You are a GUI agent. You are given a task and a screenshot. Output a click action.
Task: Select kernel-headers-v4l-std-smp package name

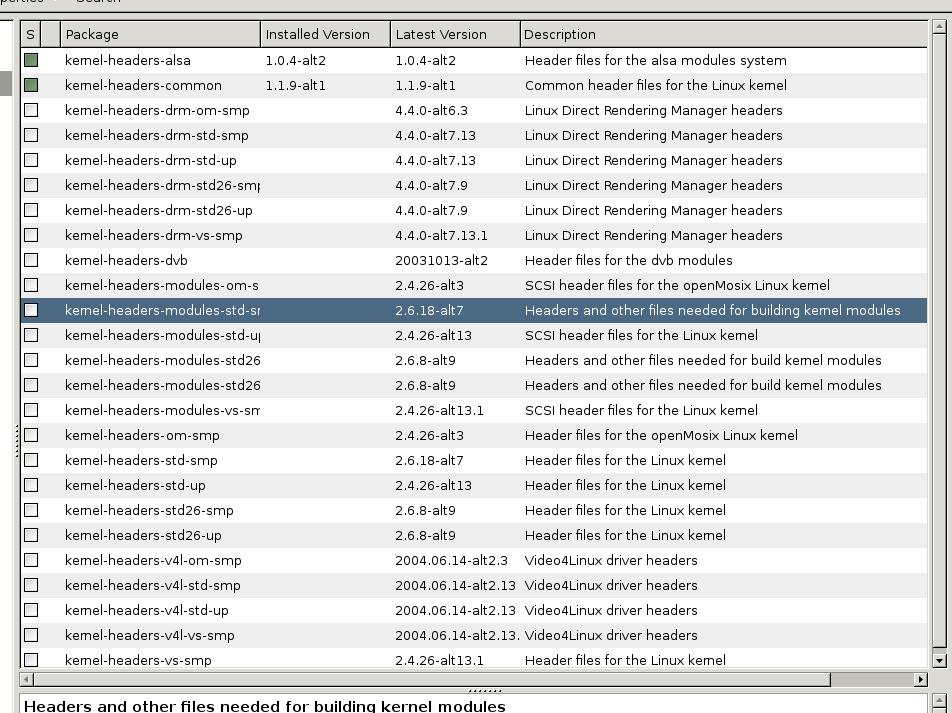click(x=153, y=585)
